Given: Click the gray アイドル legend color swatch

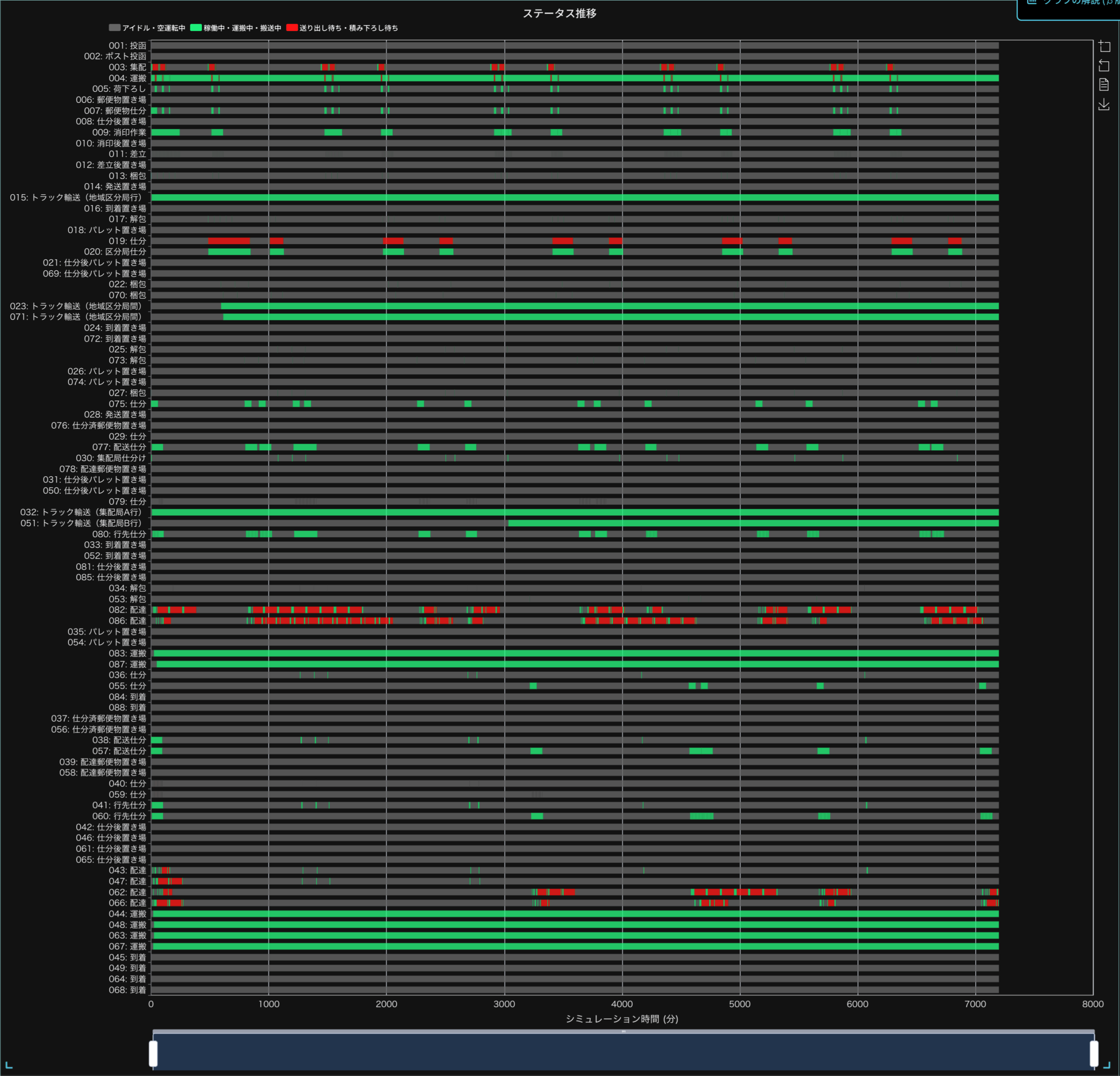Looking at the screenshot, I should [x=114, y=28].
